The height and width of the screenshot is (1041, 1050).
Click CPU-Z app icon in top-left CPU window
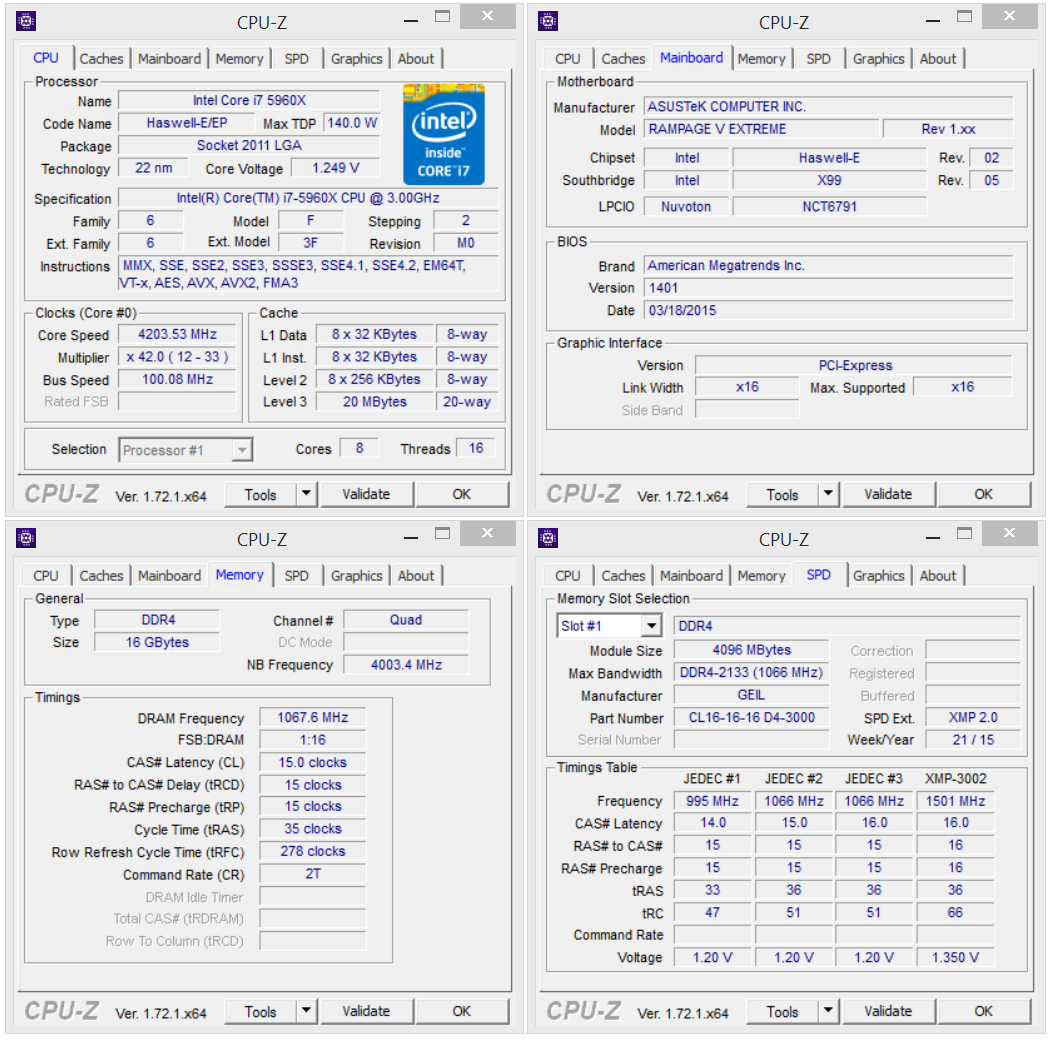(x=25, y=21)
